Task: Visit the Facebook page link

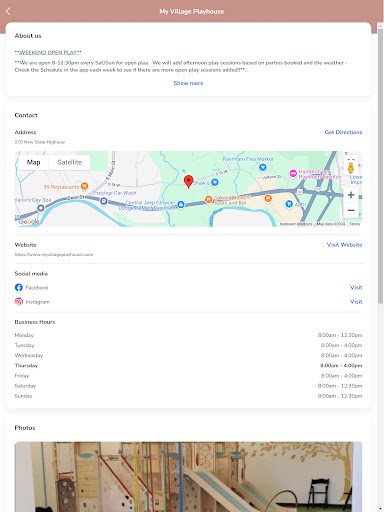Action: click(x=356, y=287)
